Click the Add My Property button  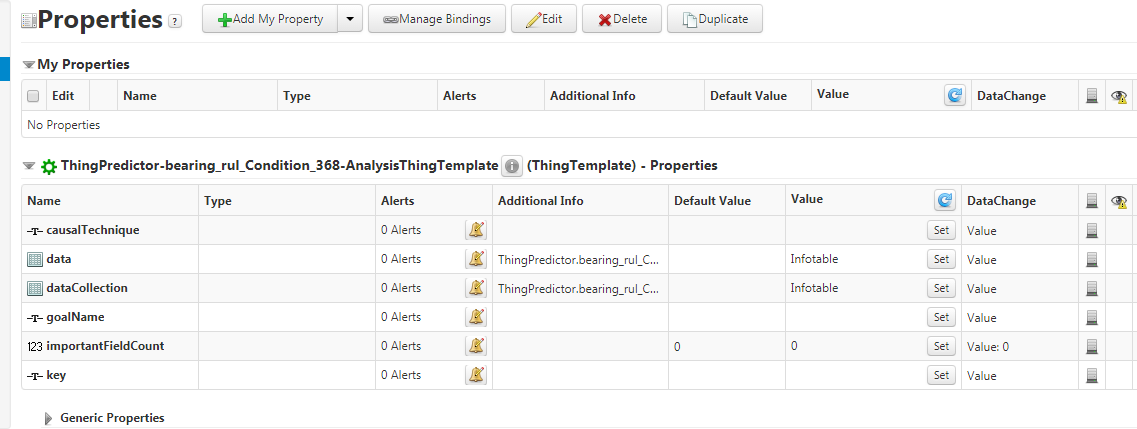[270, 19]
